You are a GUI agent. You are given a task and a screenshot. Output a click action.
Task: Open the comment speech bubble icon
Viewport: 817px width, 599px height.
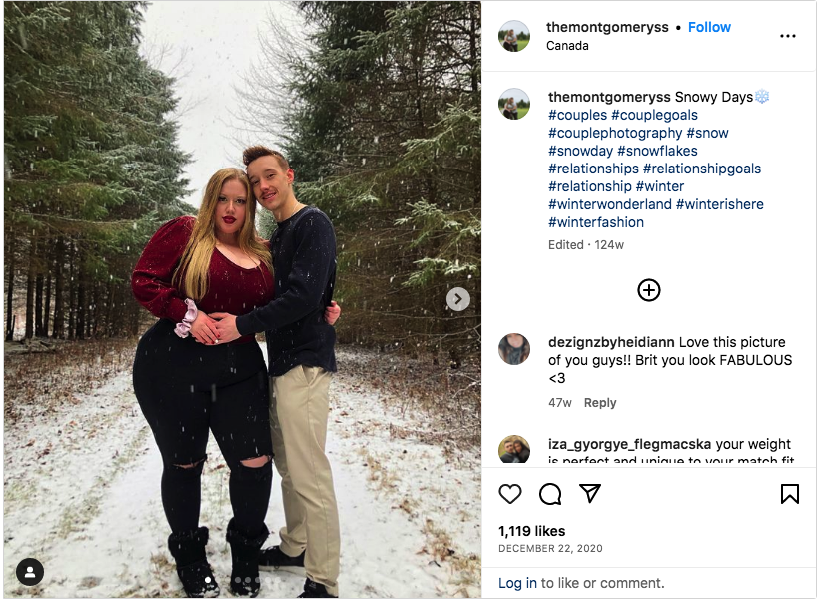click(x=550, y=494)
